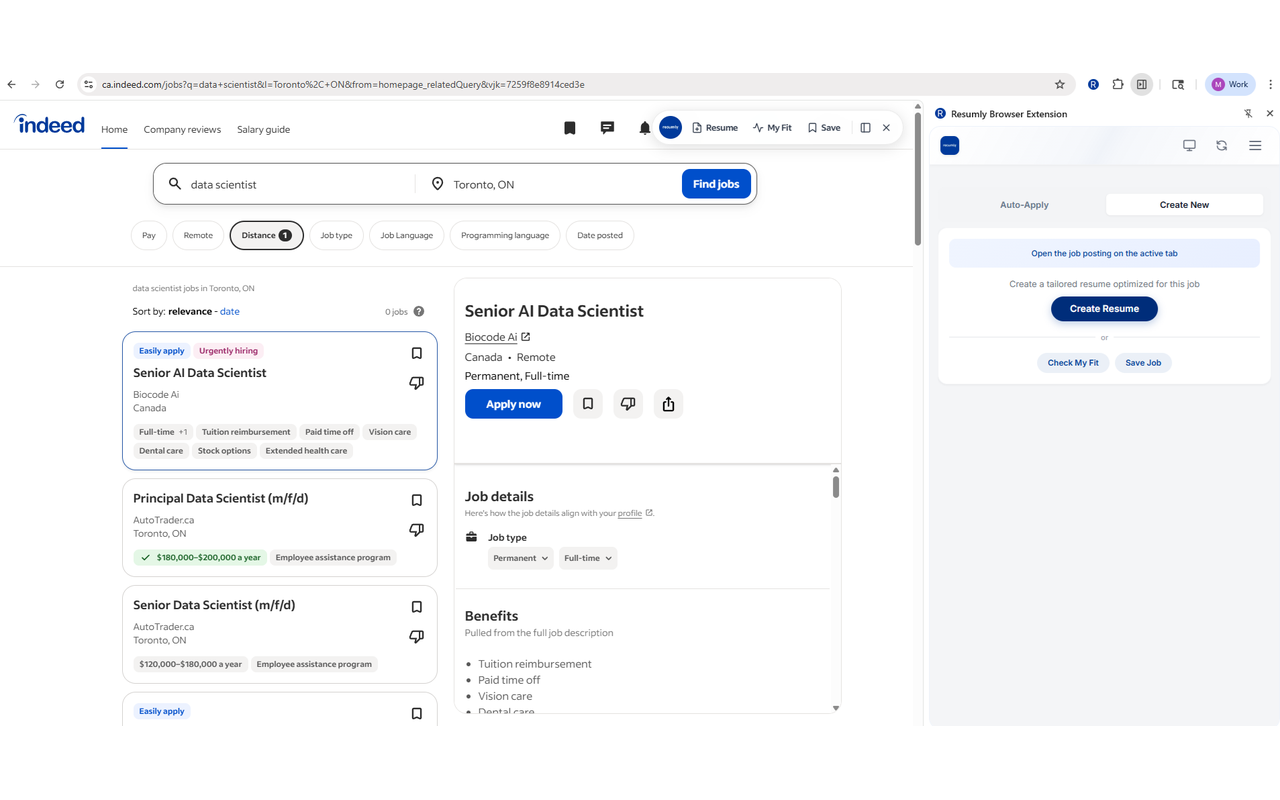Sort results by date
This screenshot has width=1280, height=800.
[x=230, y=311]
